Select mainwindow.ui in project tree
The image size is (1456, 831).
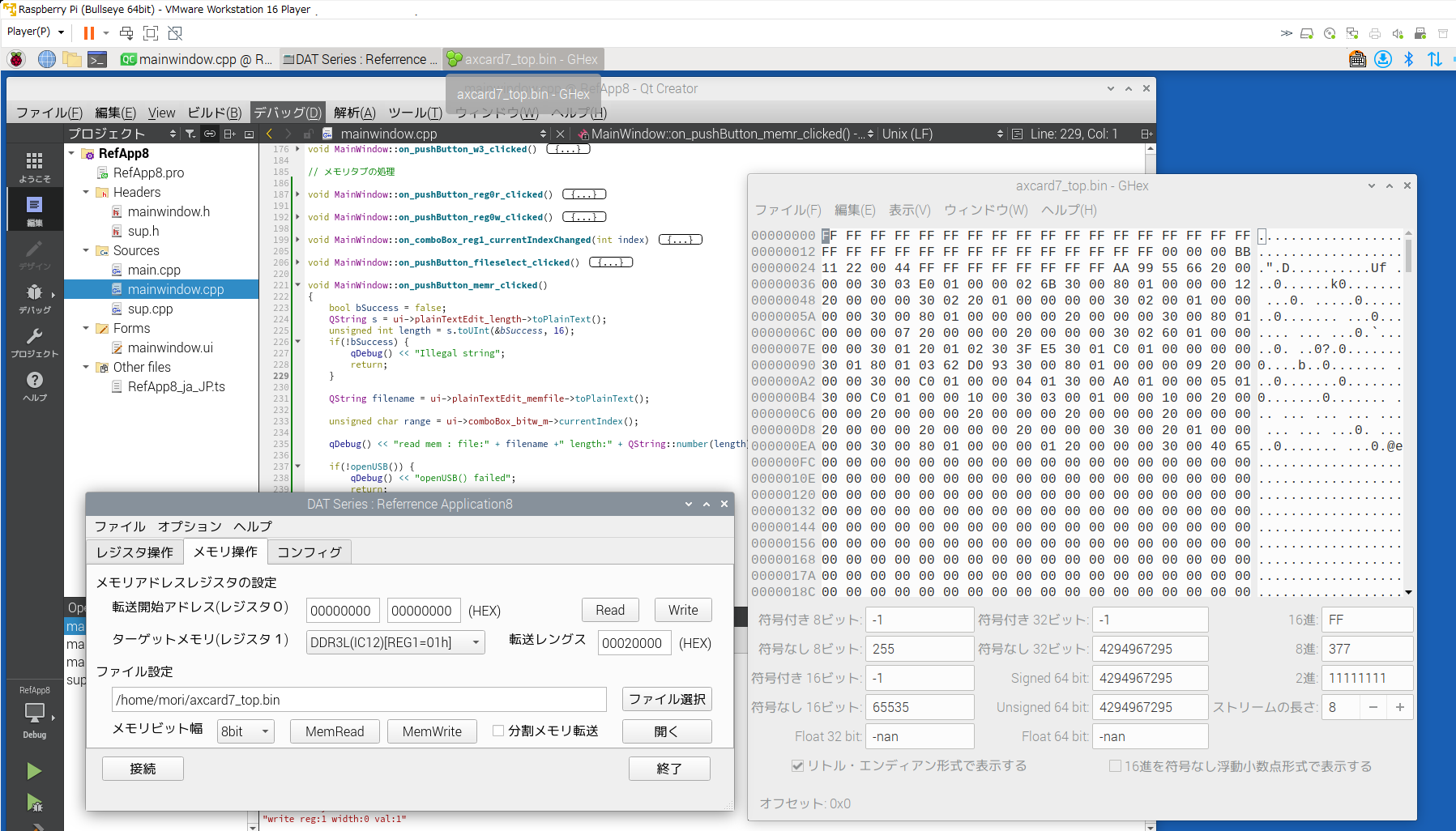[x=170, y=347]
